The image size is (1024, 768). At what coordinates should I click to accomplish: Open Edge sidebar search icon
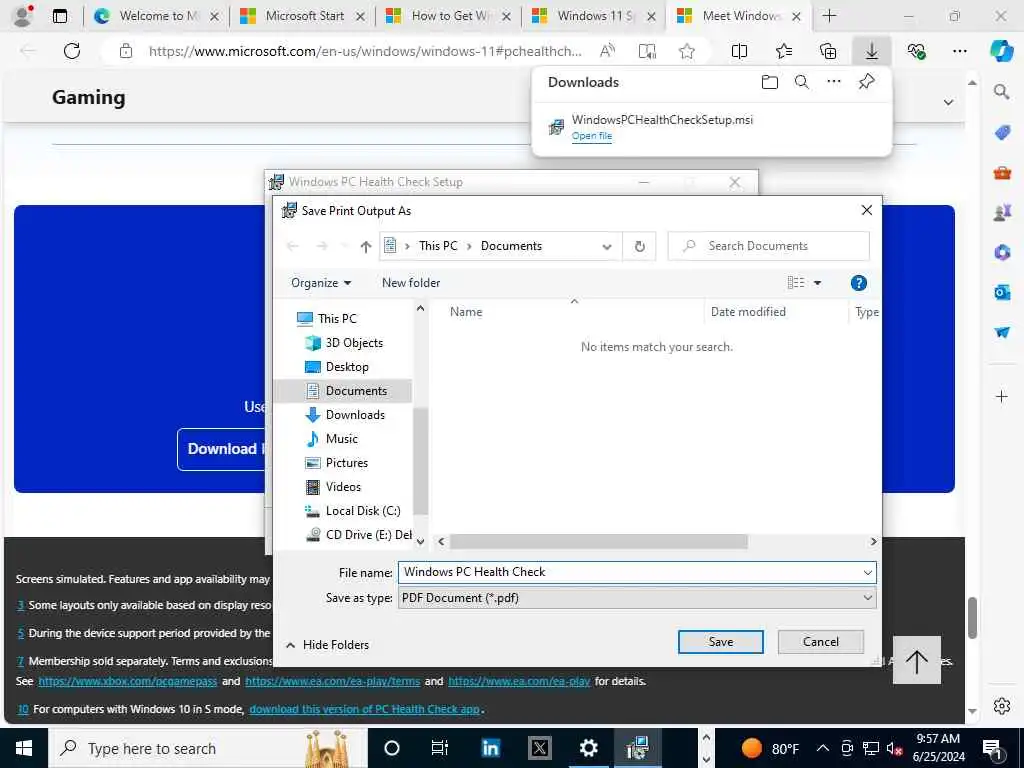tap(1002, 91)
